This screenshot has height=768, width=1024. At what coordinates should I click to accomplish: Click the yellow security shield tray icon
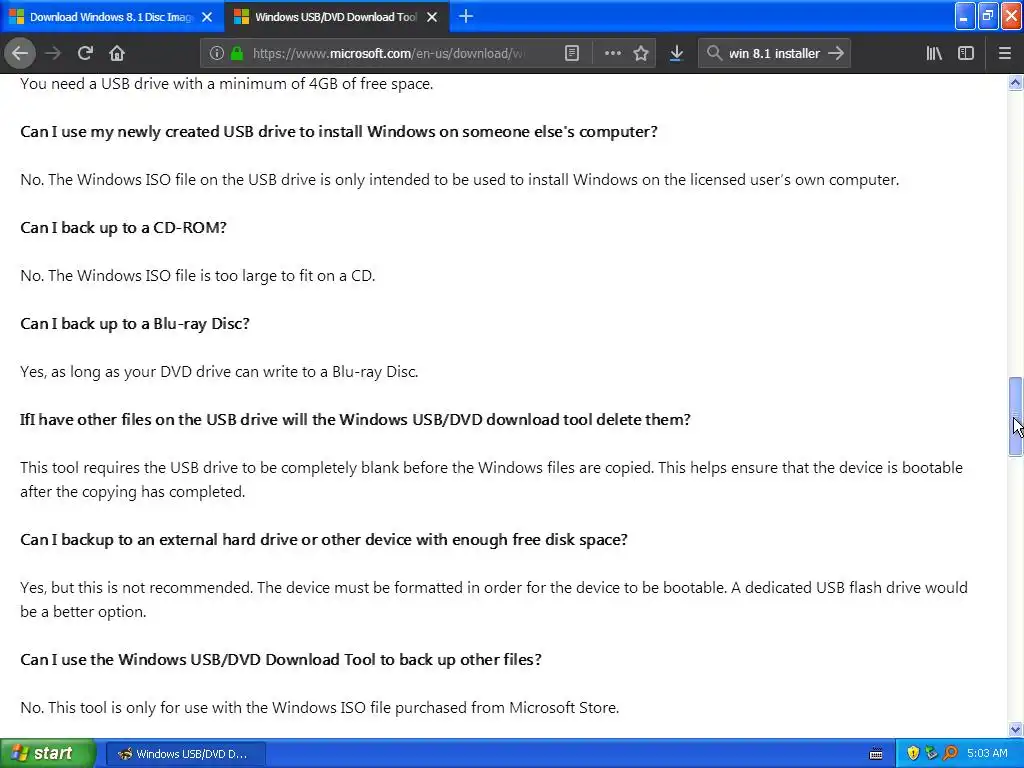[x=913, y=753]
